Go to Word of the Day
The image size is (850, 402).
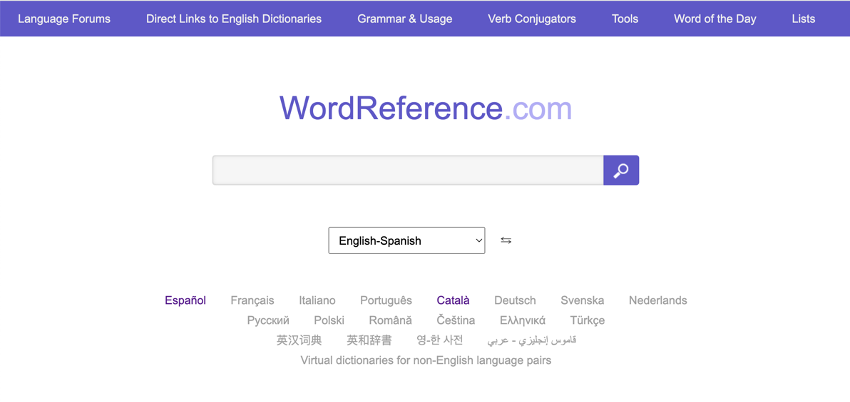[x=715, y=19]
